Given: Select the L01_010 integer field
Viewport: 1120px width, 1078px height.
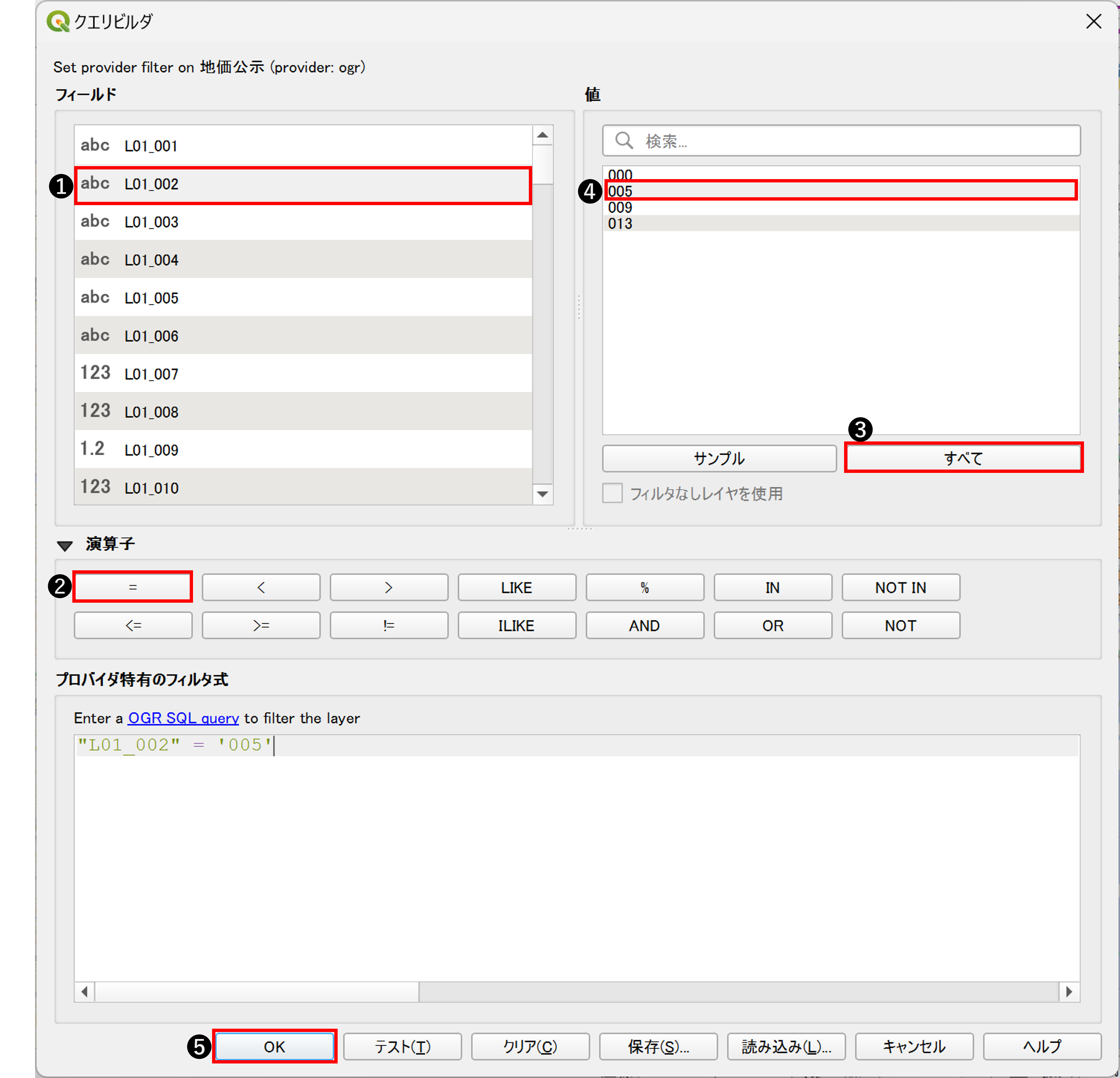Looking at the screenshot, I should click(303, 487).
